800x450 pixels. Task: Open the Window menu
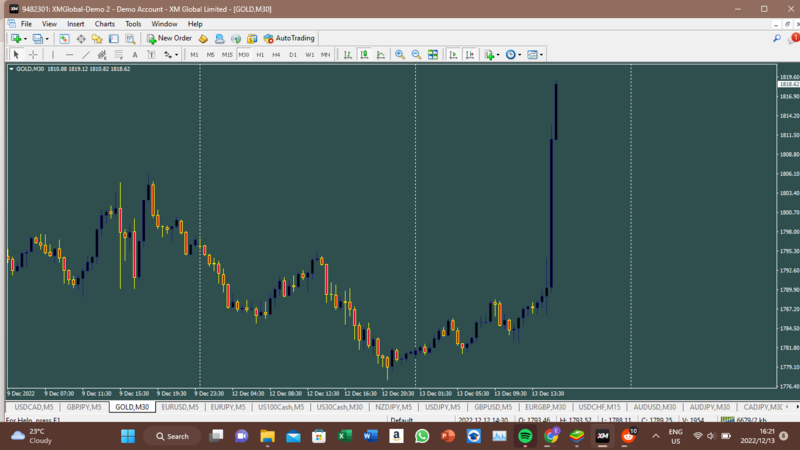pyautogui.click(x=164, y=24)
